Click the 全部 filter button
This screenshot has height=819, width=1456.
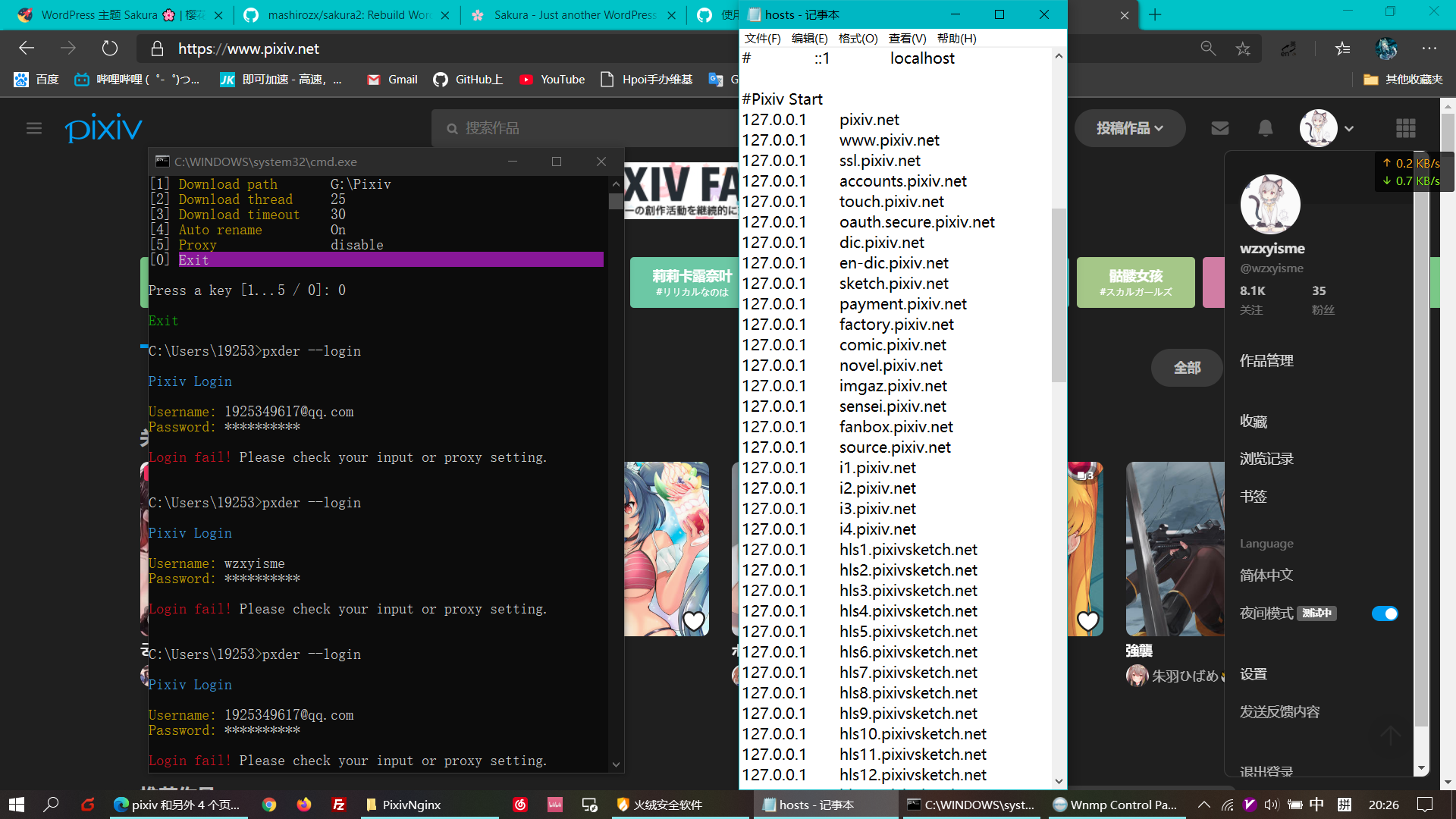click(1187, 367)
